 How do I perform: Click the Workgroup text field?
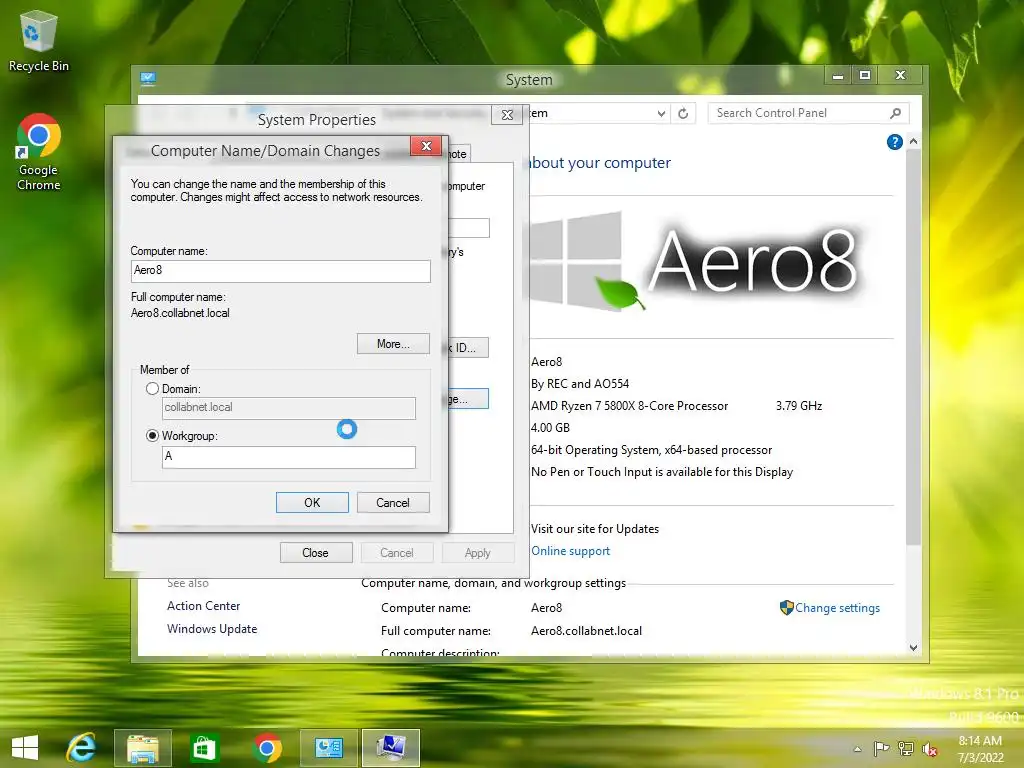[x=289, y=457]
